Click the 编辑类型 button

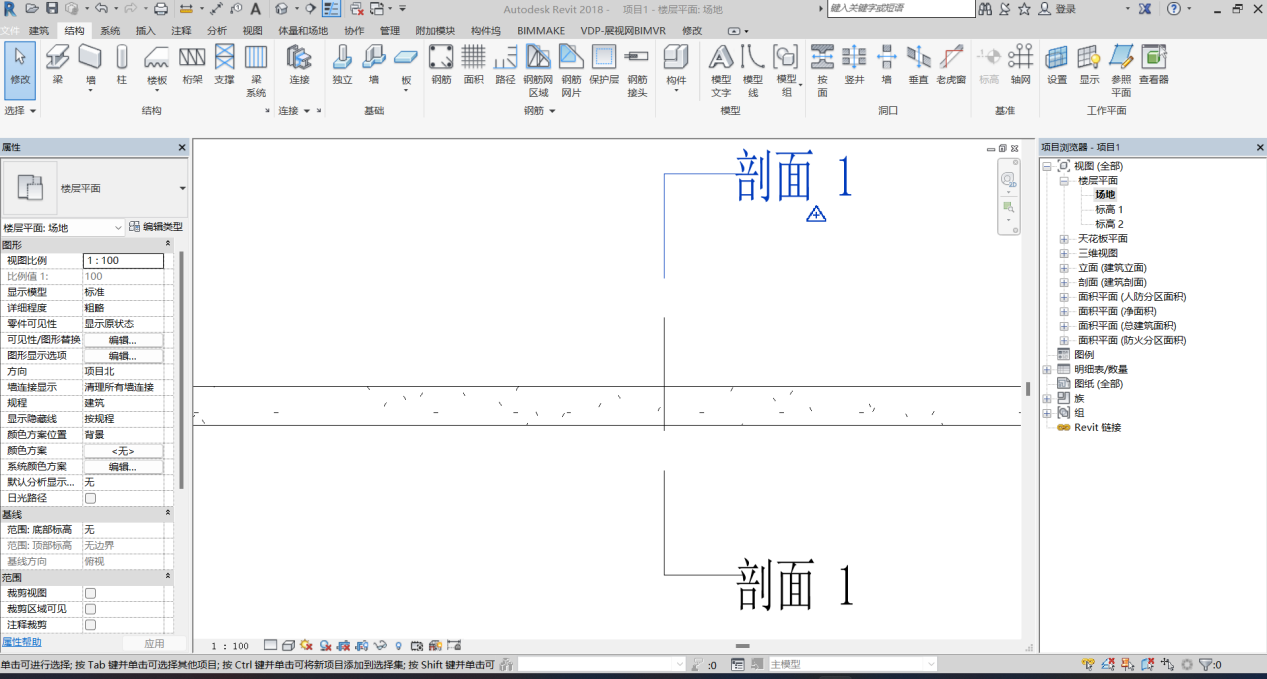coord(156,228)
